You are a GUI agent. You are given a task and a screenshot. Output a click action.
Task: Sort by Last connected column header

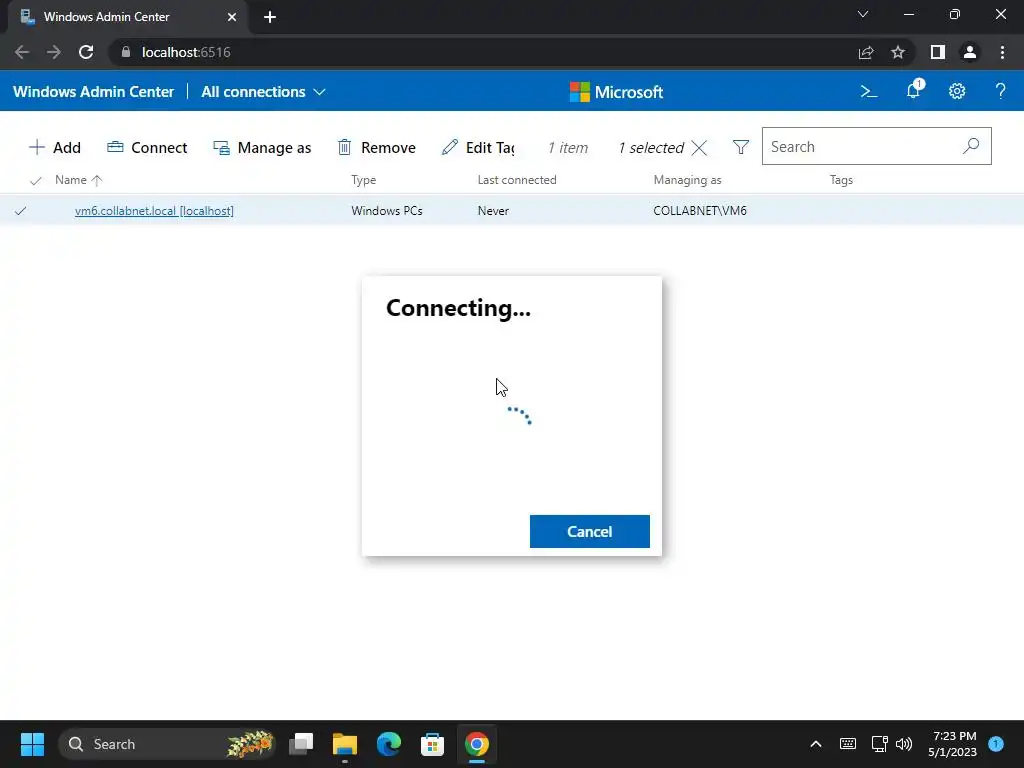coord(517,180)
